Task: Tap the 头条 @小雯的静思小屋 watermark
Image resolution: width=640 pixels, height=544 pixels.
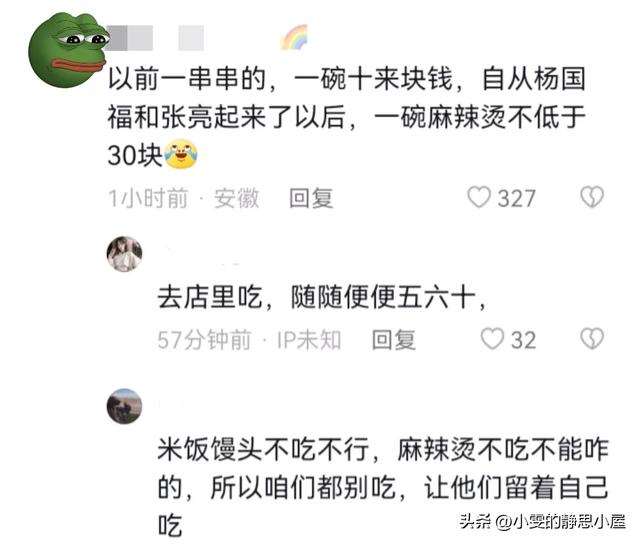Action: click(542, 522)
